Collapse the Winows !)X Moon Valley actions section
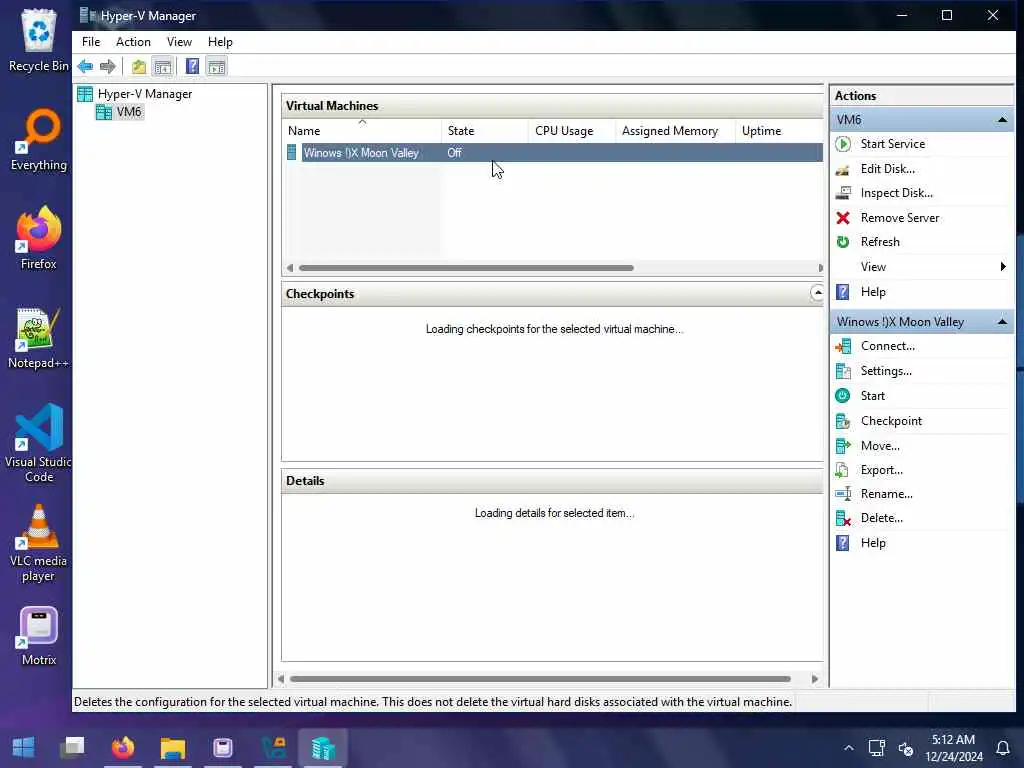 [x=1002, y=322]
